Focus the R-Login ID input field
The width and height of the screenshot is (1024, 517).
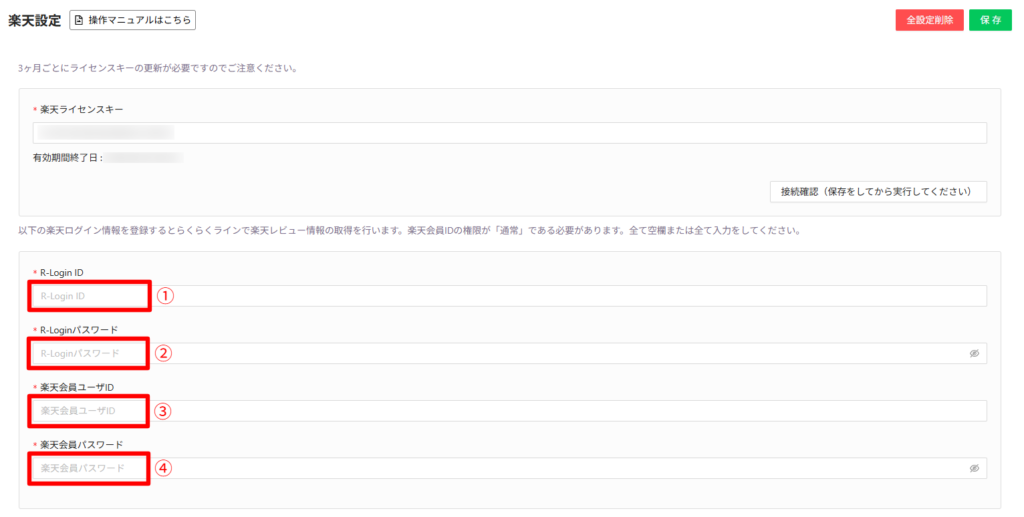tap(509, 296)
